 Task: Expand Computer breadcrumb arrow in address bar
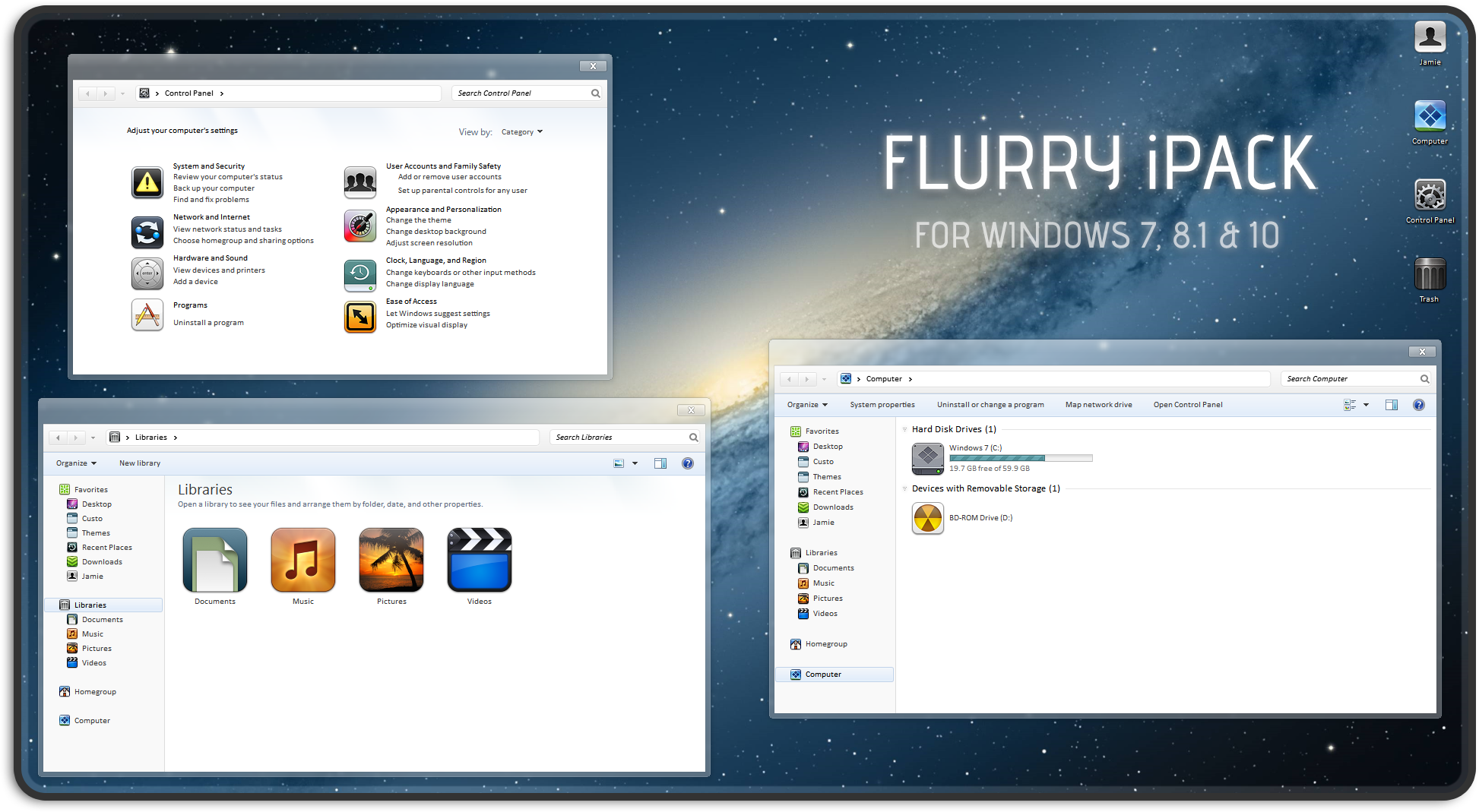click(x=911, y=379)
